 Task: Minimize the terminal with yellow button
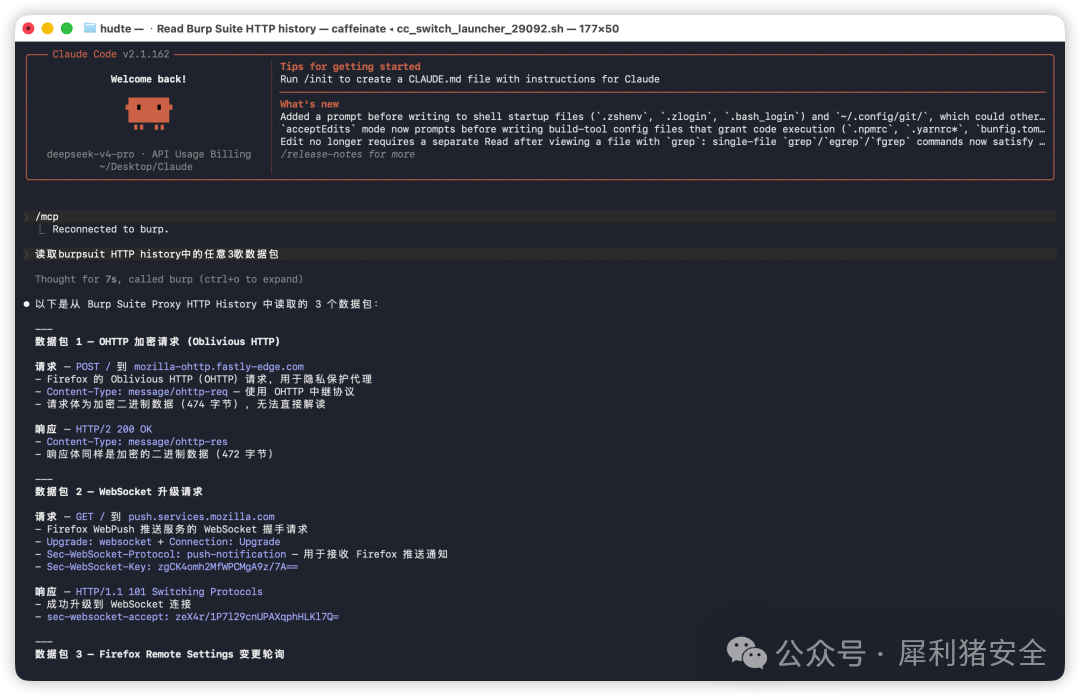[x=48, y=28]
